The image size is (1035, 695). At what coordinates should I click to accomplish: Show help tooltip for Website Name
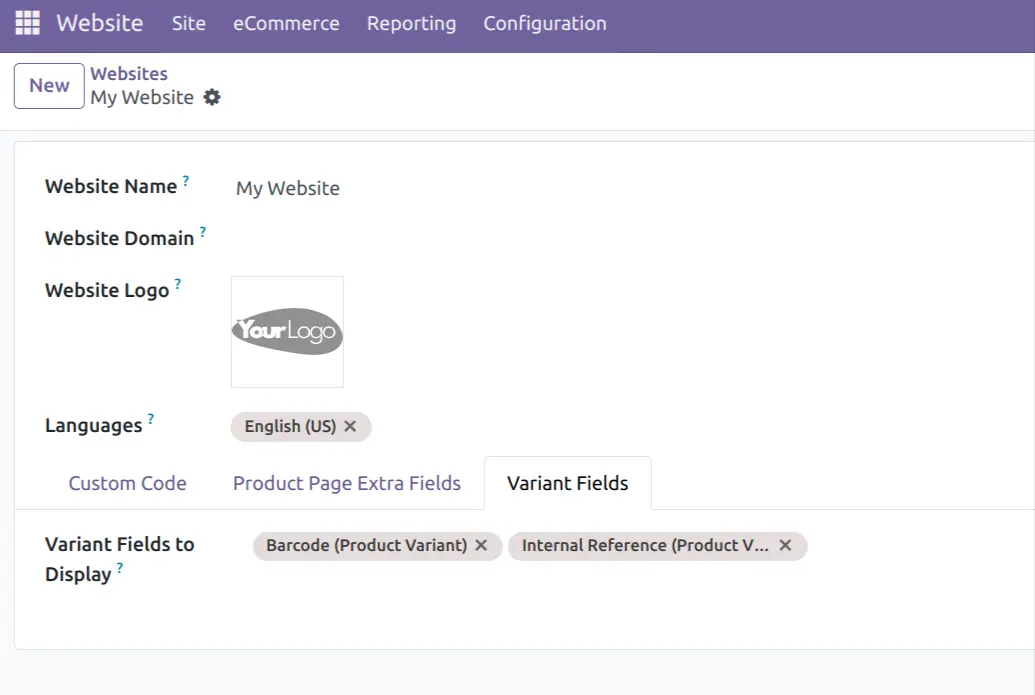tap(186, 181)
